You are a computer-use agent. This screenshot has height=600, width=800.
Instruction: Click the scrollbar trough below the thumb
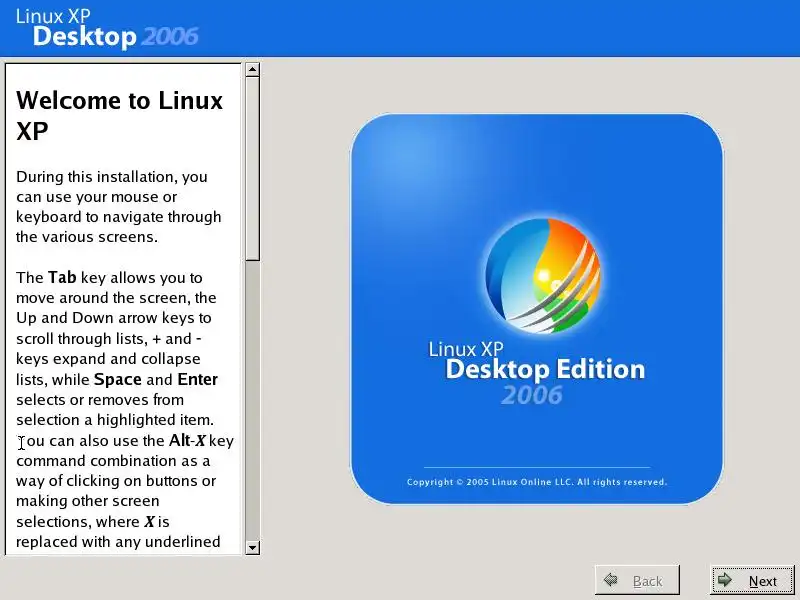pos(252,401)
